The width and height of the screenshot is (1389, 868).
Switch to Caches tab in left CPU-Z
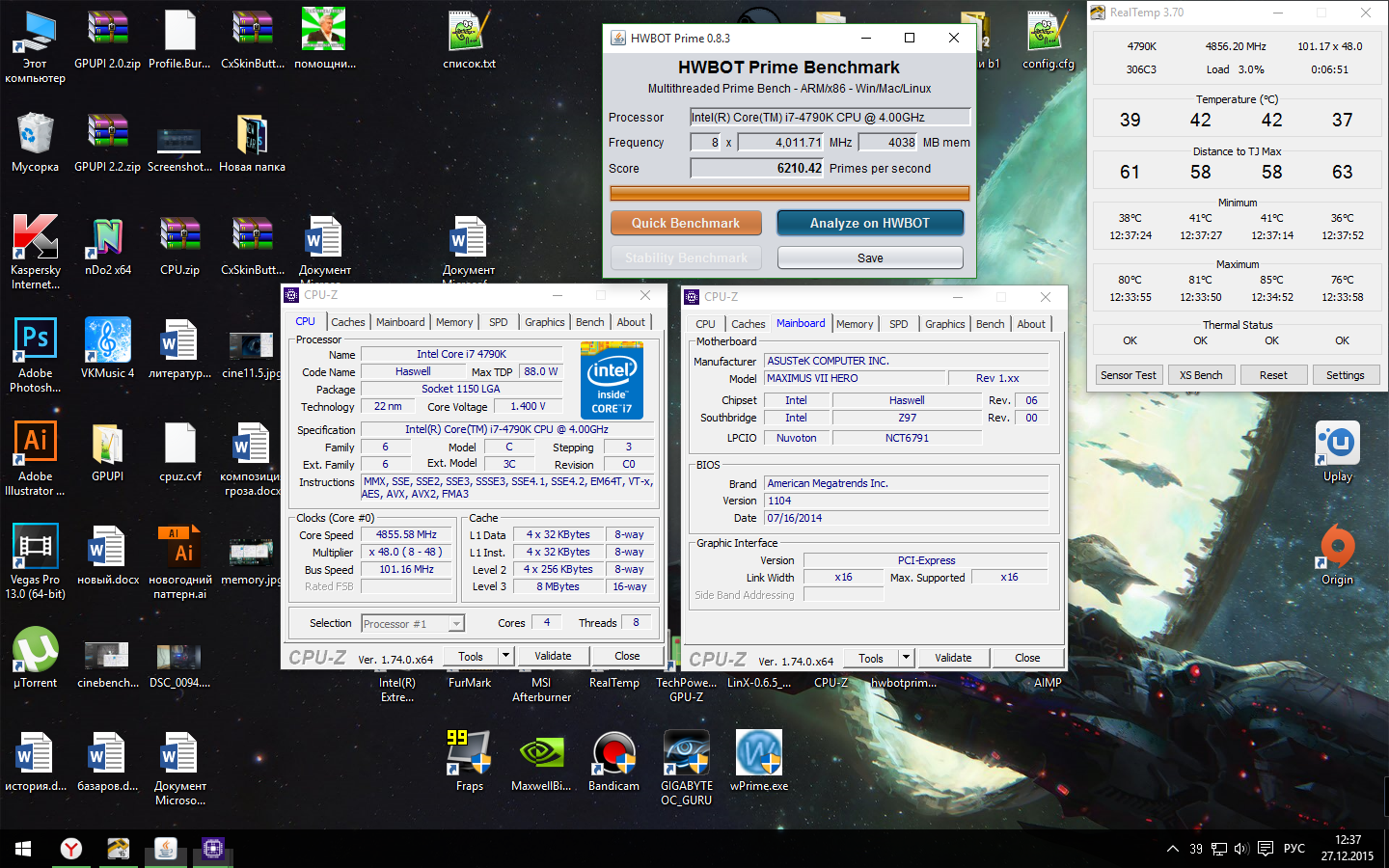tap(348, 322)
